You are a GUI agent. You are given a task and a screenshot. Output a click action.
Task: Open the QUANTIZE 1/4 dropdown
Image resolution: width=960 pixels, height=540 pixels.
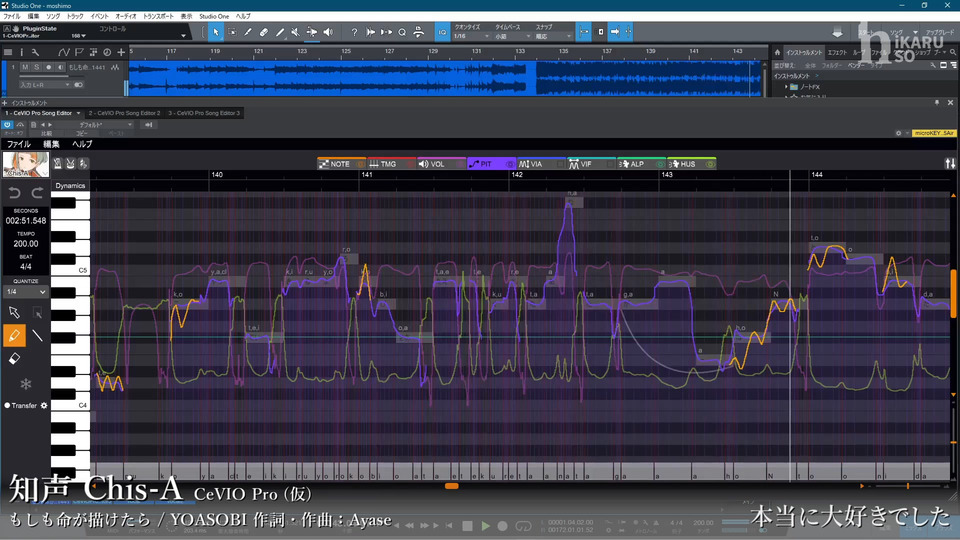click(25, 292)
